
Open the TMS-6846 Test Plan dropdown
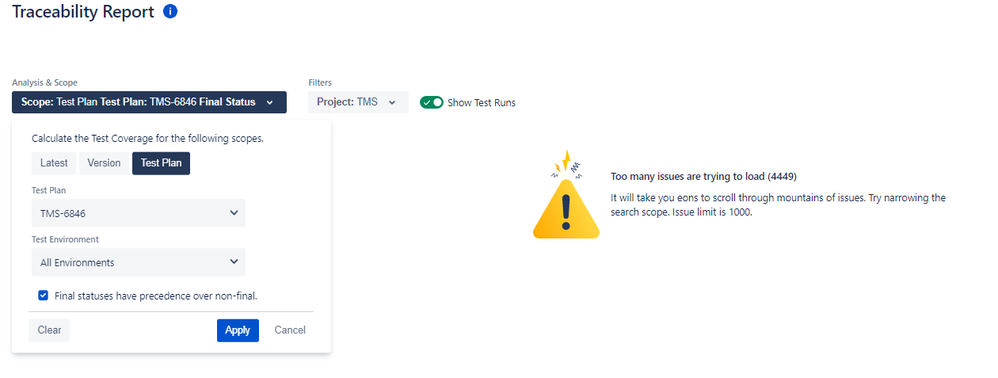[x=139, y=213]
